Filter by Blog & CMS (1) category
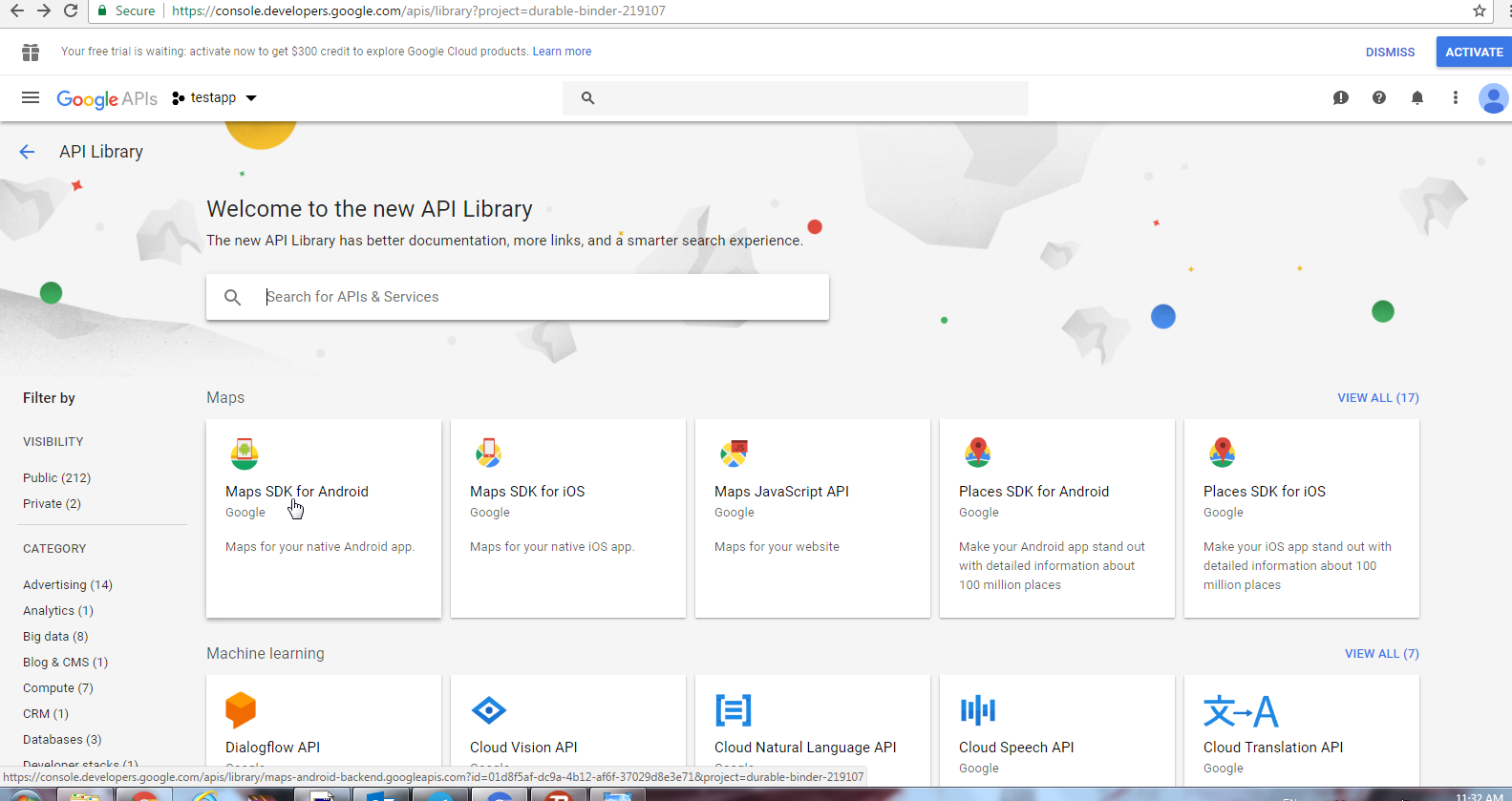 click(x=65, y=663)
